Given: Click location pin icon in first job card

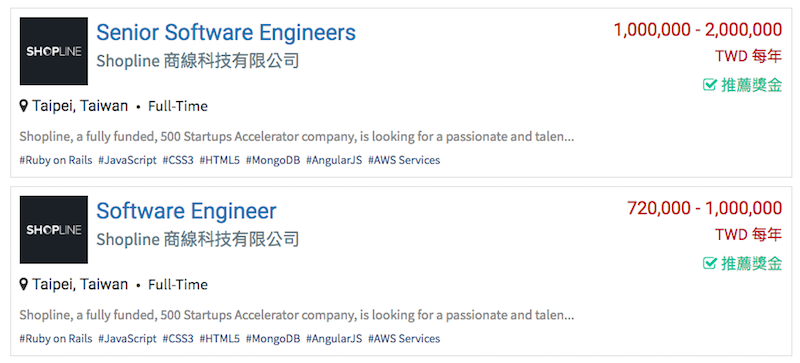Looking at the screenshot, I should tap(23, 106).
